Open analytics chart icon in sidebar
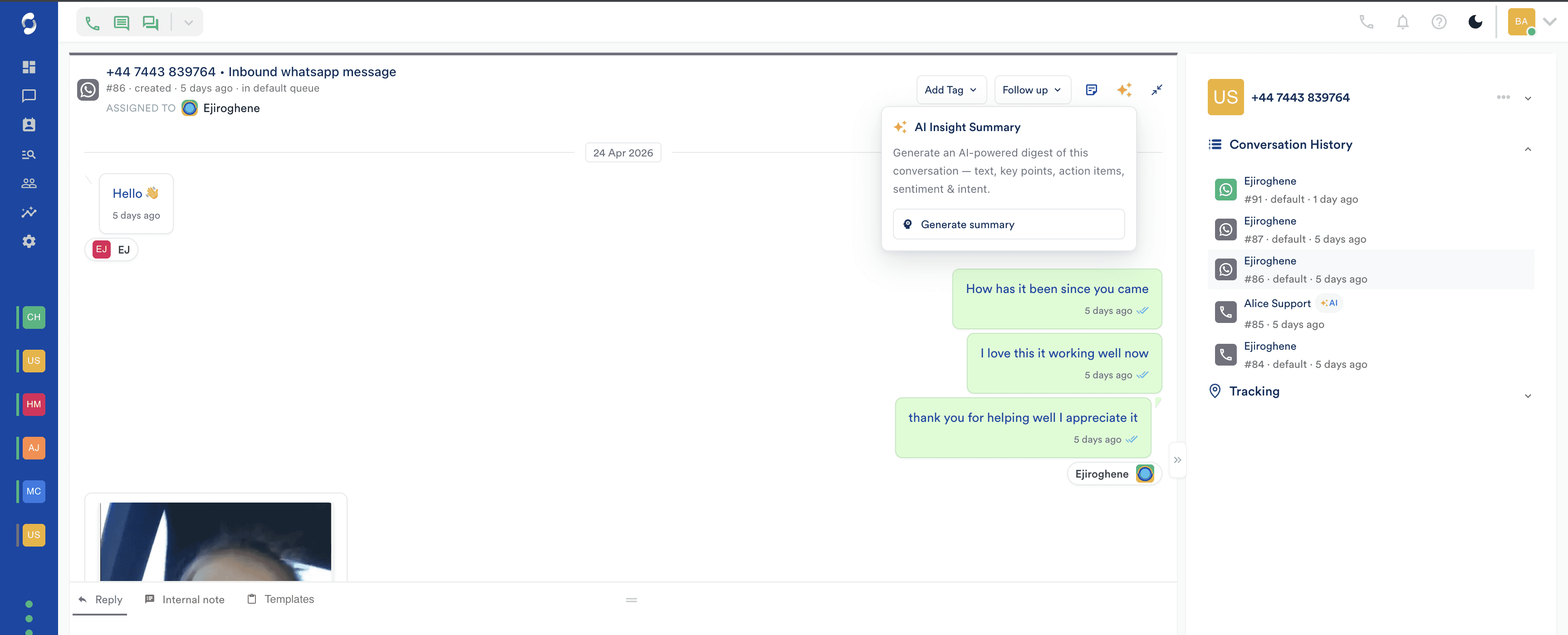 [29, 212]
